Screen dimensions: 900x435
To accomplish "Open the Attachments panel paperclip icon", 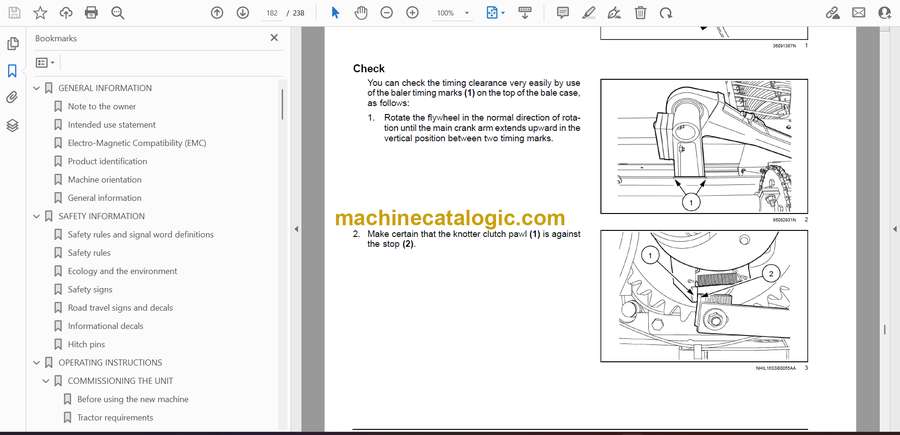I will tap(12, 98).
